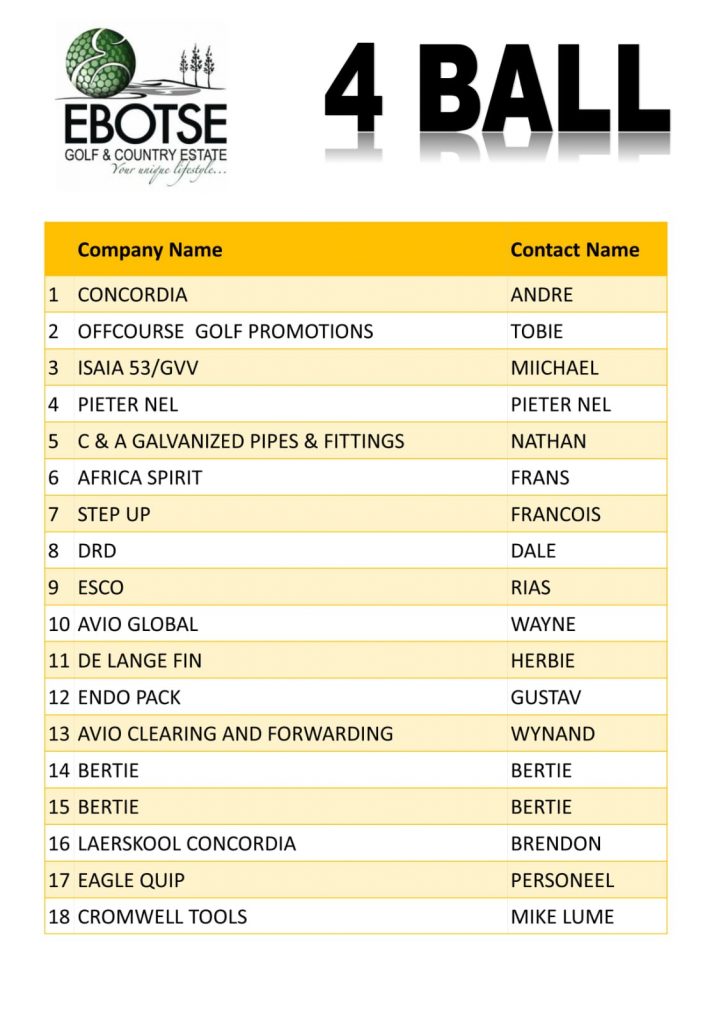Select the 'Contact Name' column header
Viewport: 728px width, 1024px height.
(x=574, y=250)
